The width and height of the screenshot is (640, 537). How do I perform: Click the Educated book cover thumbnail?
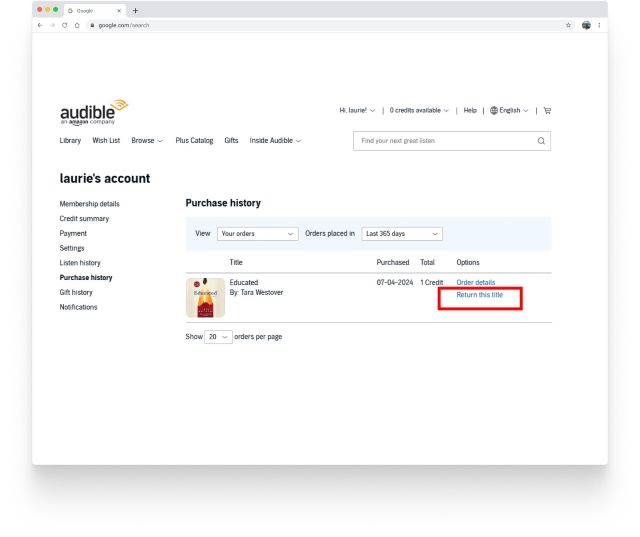click(x=205, y=297)
